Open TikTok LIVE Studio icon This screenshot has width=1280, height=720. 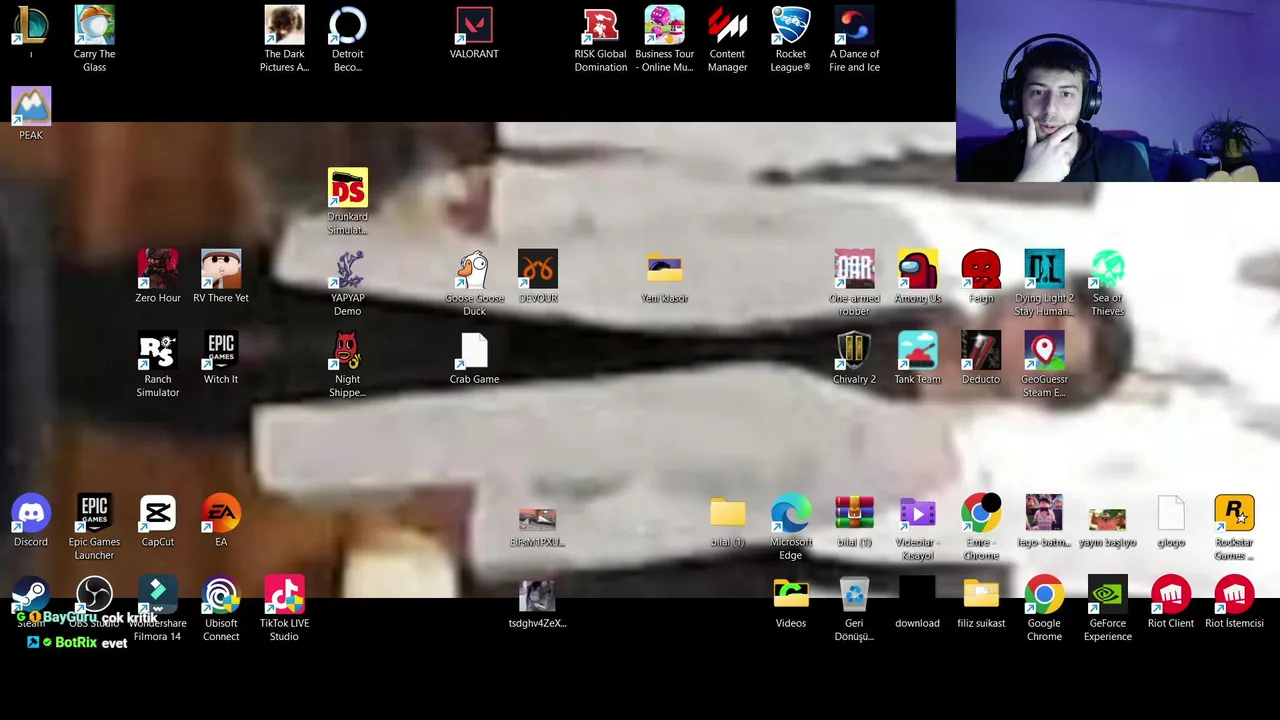[x=284, y=609]
